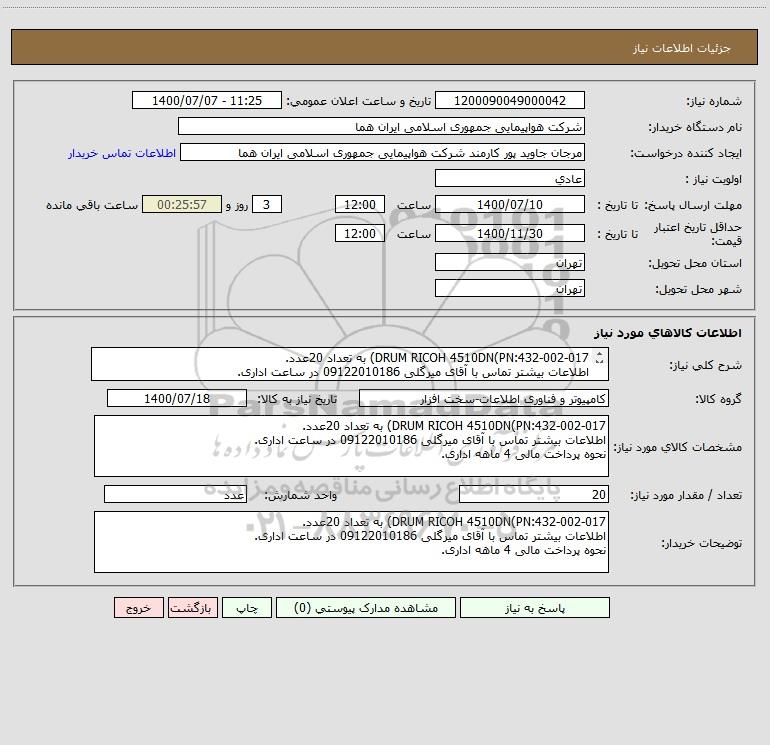Click the استان محل تحویل field تهران
Viewport: 770px width, 745px height.
510,262
